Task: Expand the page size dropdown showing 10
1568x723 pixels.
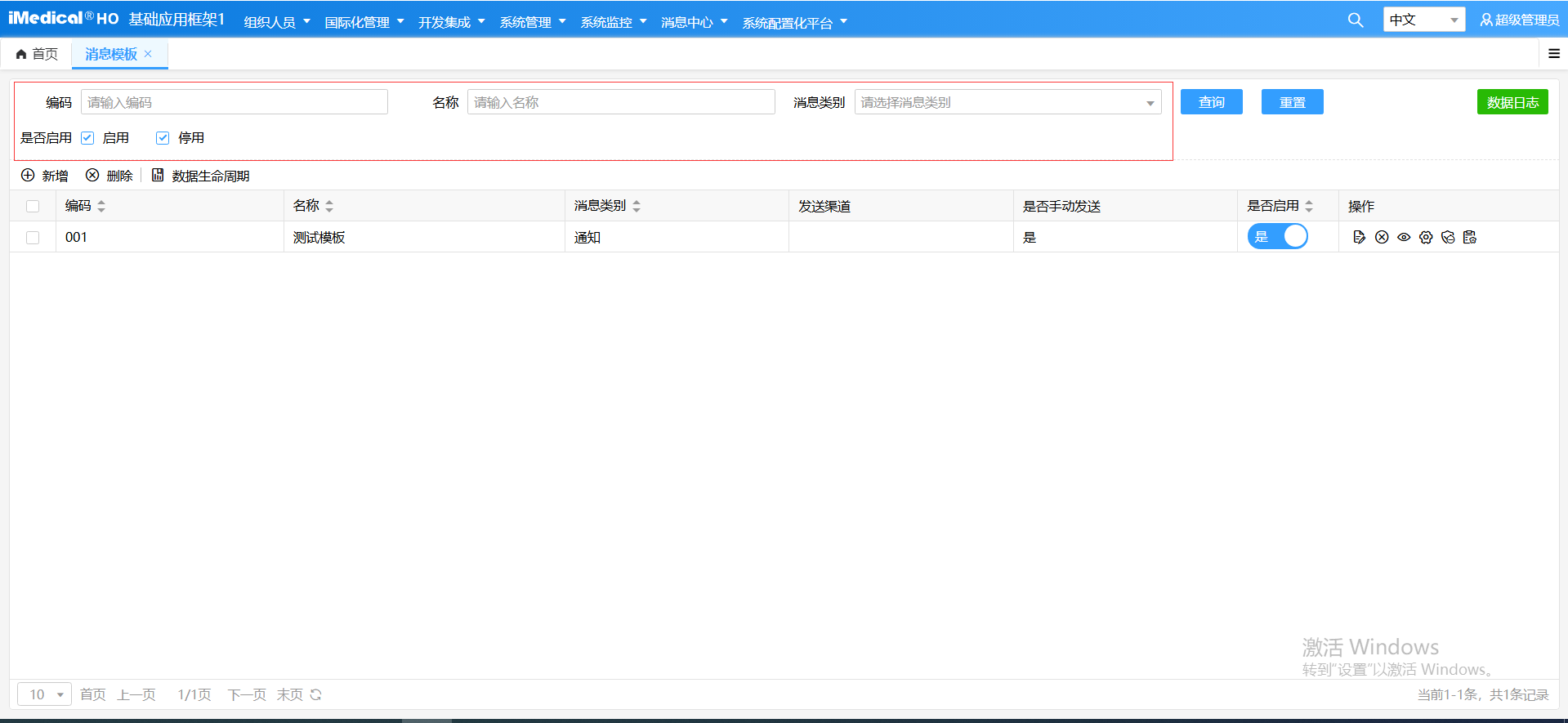Action: pos(45,694)
